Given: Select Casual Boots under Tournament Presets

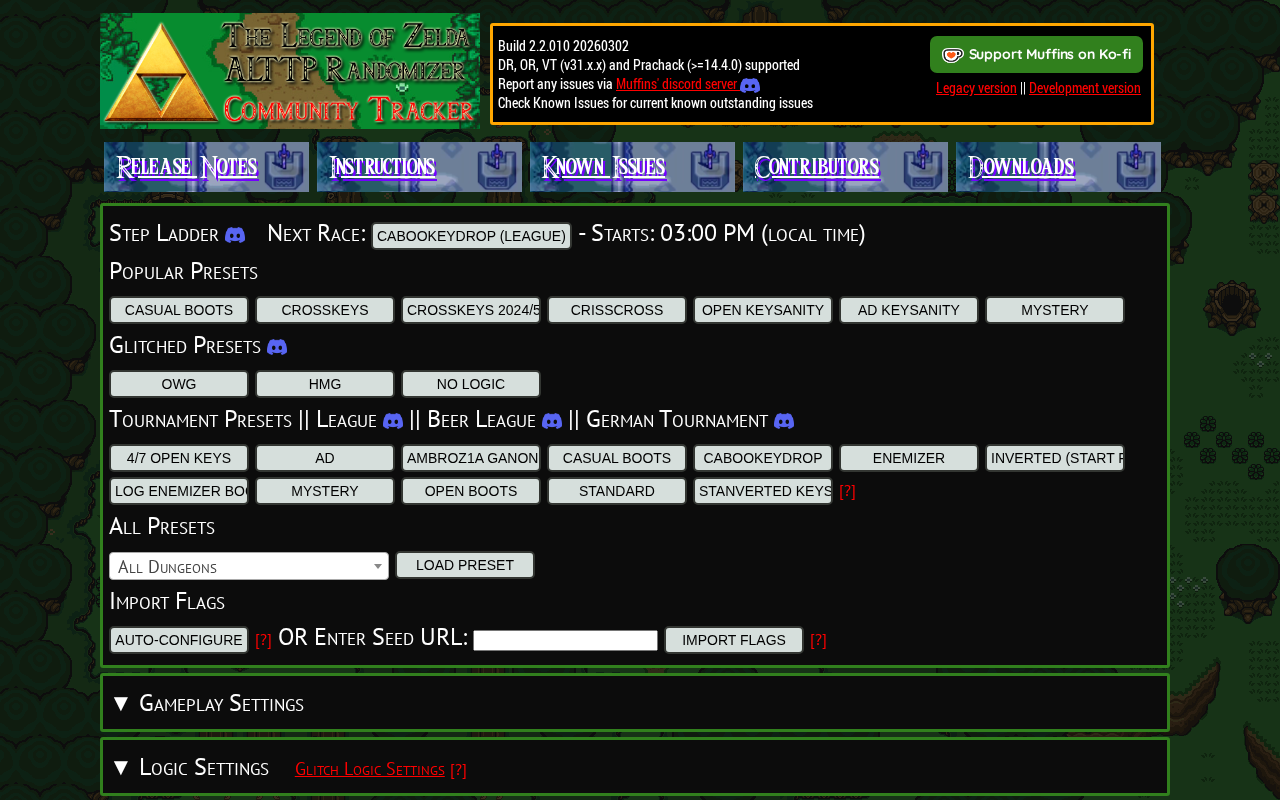Looking at the screenshot, I should point(617,458).
